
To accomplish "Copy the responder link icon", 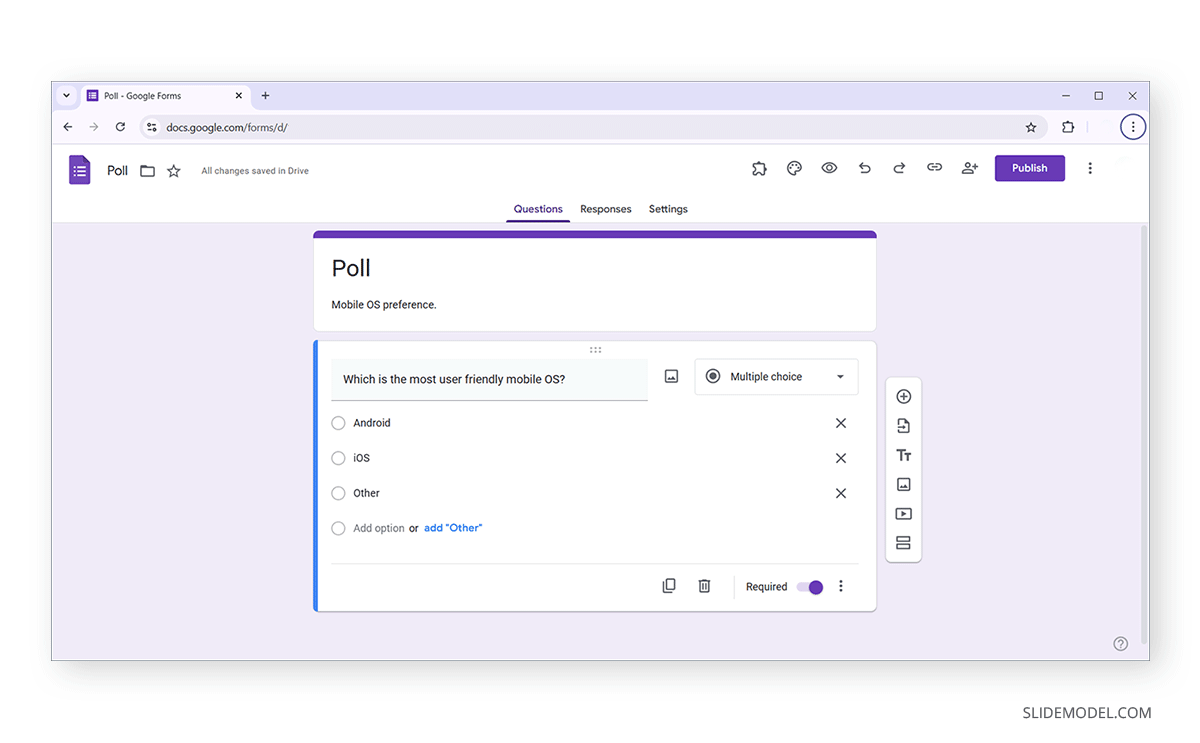I will coord(934,168).
